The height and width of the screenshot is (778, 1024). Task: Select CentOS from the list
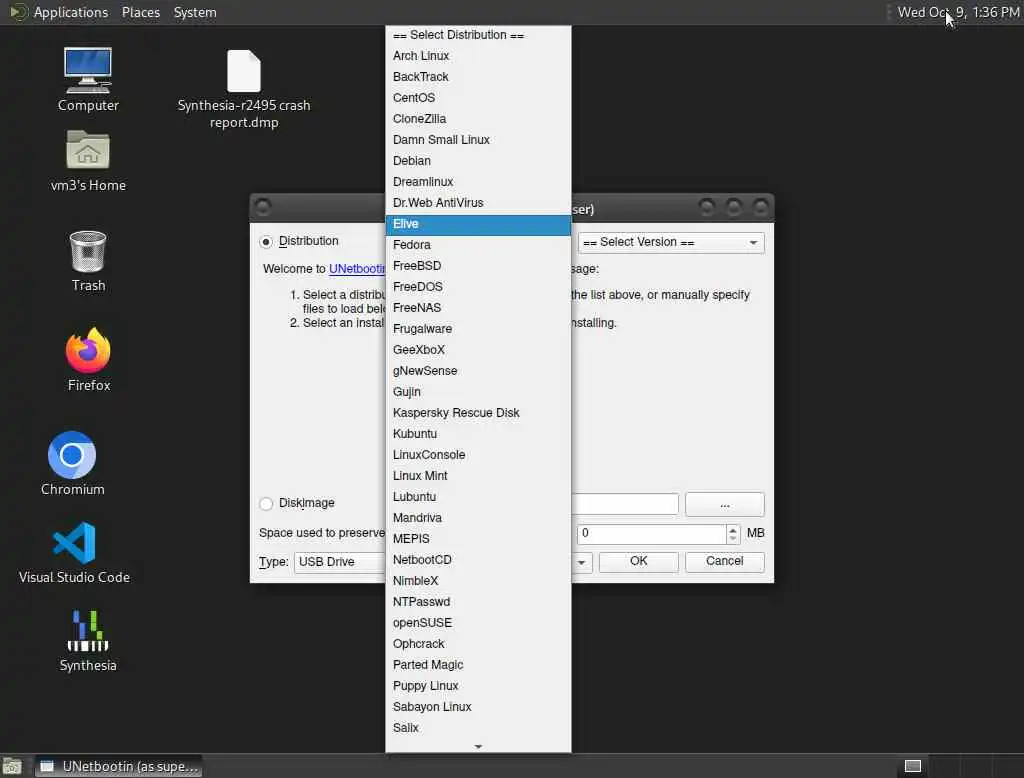point(478,98)
